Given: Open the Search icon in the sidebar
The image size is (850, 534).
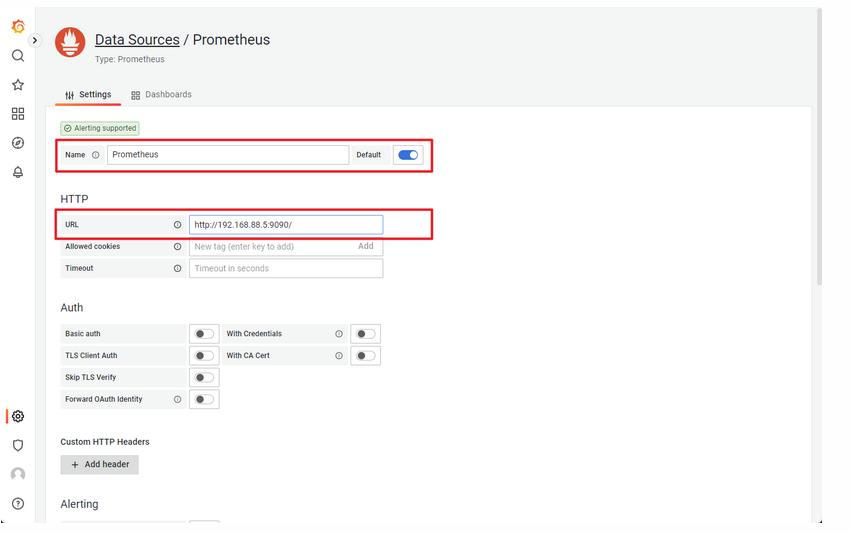Looking at the screenshot, I should pos(18,55).
